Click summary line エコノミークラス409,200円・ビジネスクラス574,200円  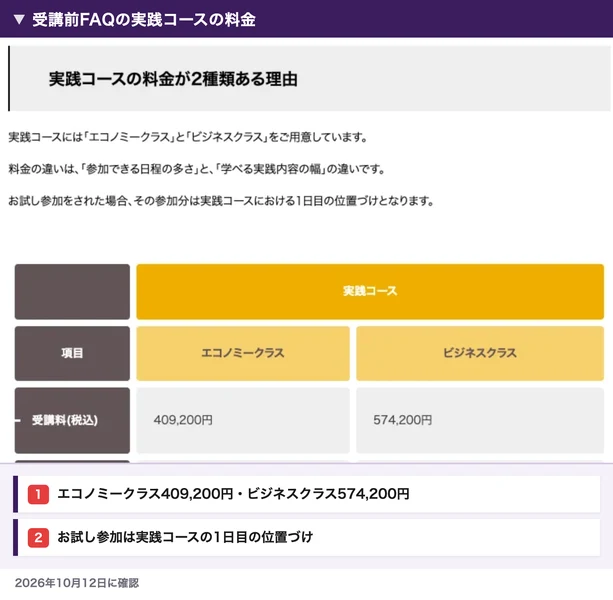(233, 494)
